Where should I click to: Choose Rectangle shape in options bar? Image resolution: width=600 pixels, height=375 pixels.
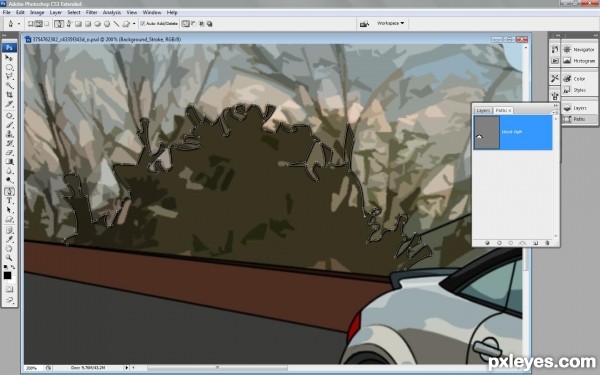(78, 24)
